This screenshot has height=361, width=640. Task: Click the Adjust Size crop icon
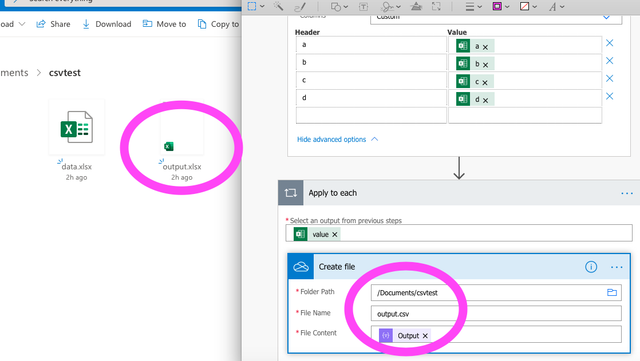(436, 6)
